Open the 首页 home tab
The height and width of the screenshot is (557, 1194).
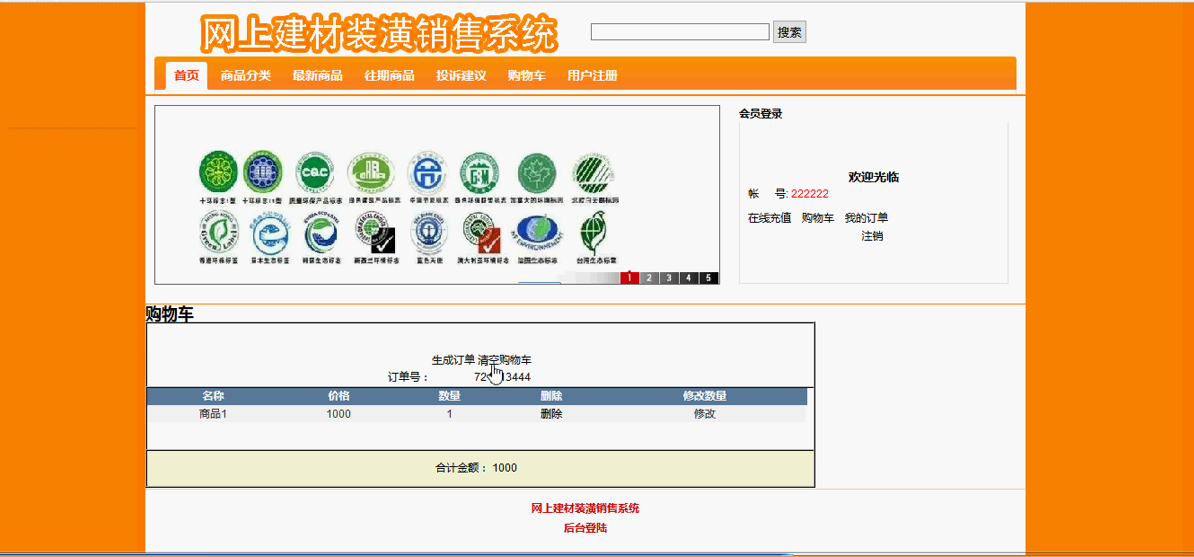point(187,75)
